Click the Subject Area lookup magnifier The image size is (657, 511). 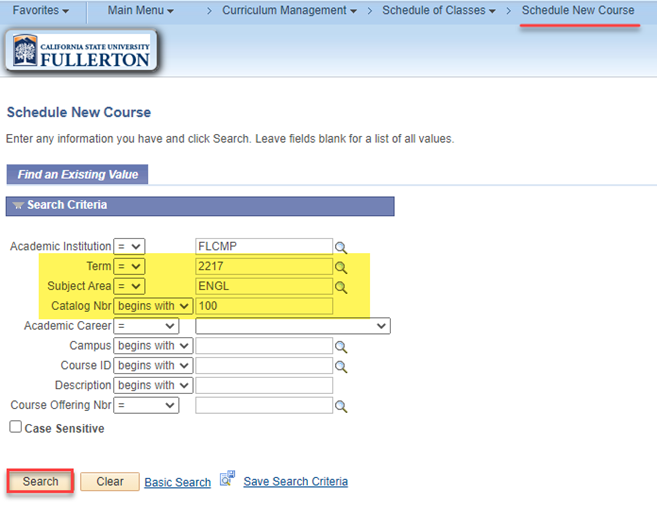pos(341,287)
